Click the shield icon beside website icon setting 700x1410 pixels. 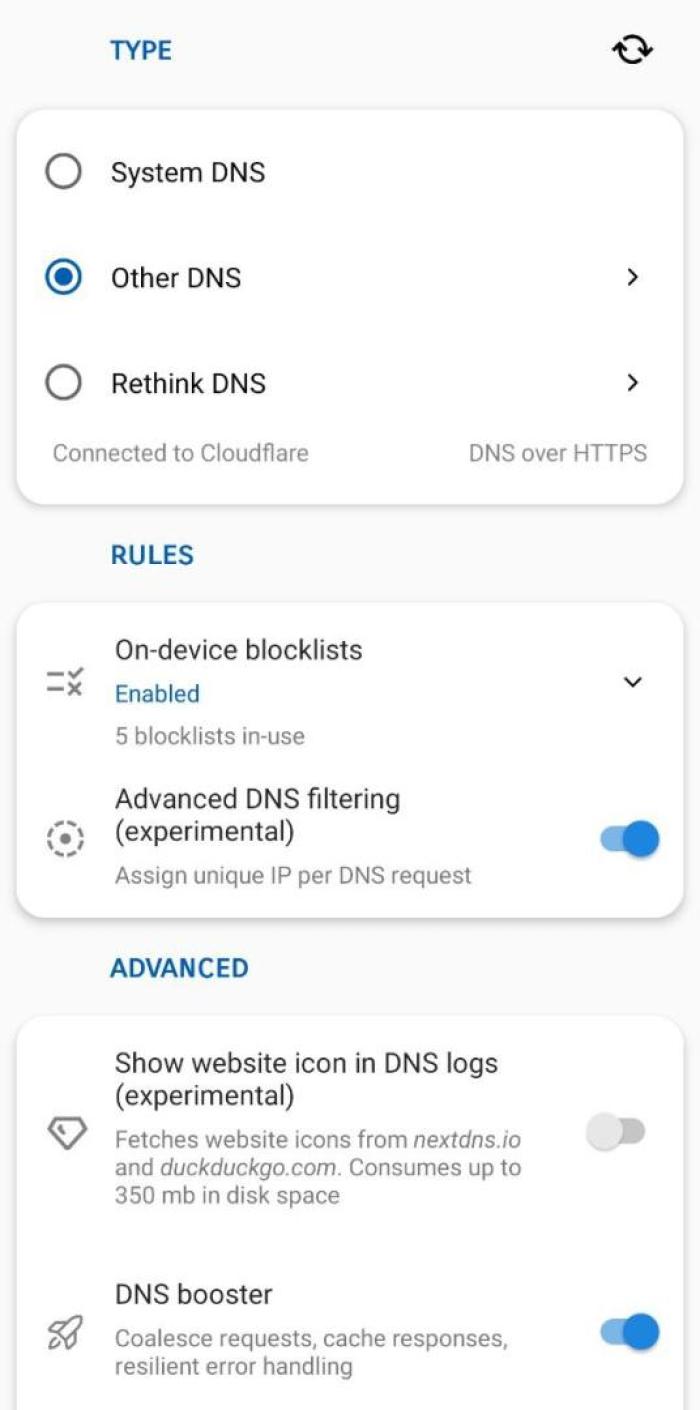(x=66, y=1131)
